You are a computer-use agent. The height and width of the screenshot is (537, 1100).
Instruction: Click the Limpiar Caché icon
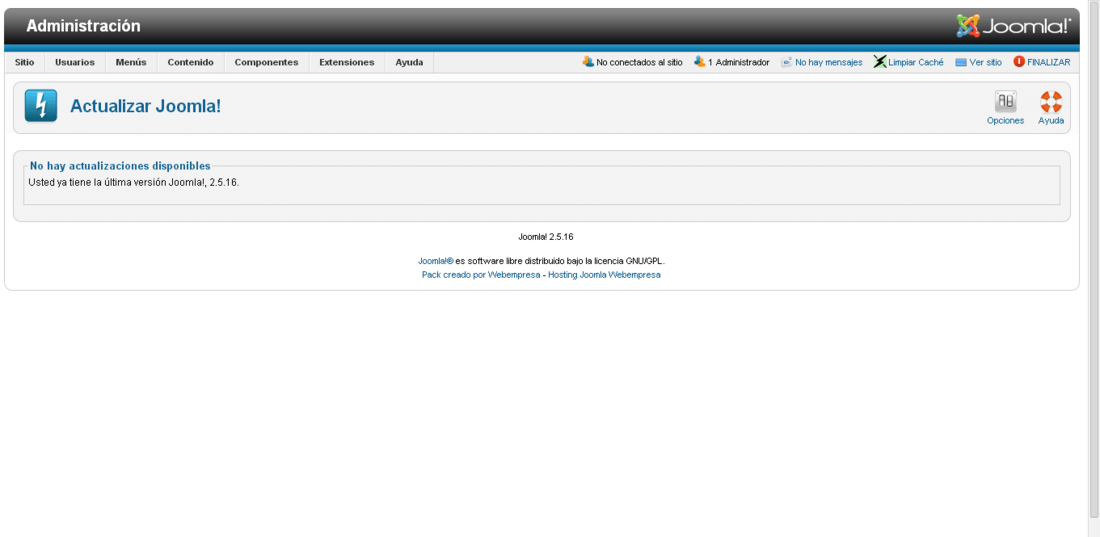tap(880, 62)
